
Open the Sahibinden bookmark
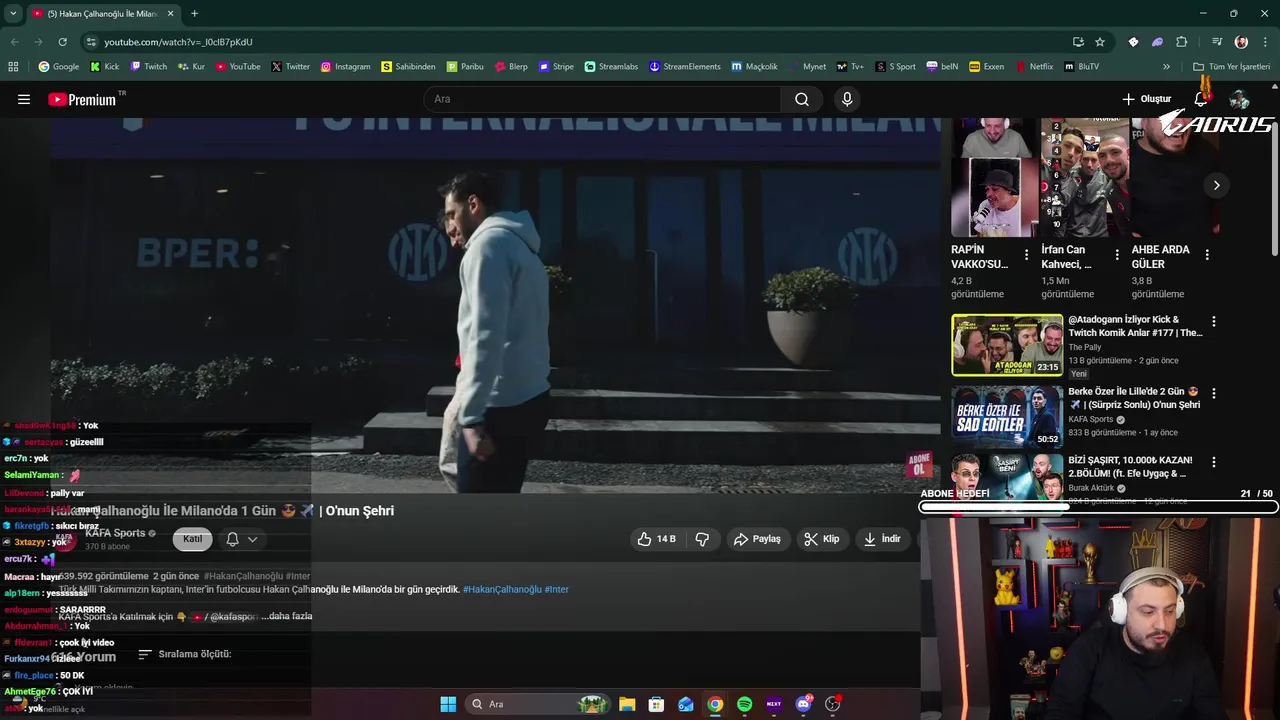[x=408, y=67]
